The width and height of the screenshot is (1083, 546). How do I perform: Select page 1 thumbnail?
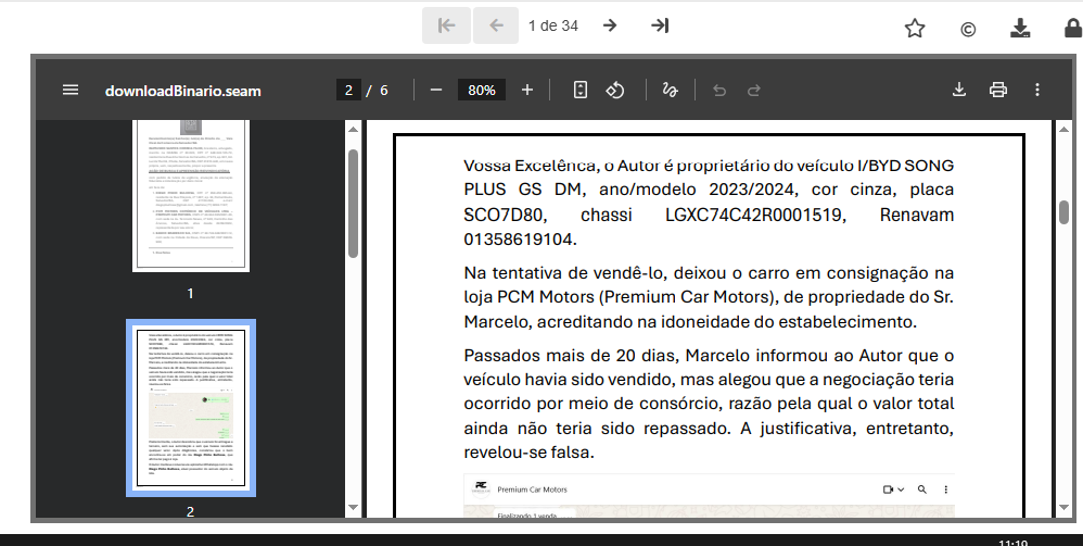(191, 195)
